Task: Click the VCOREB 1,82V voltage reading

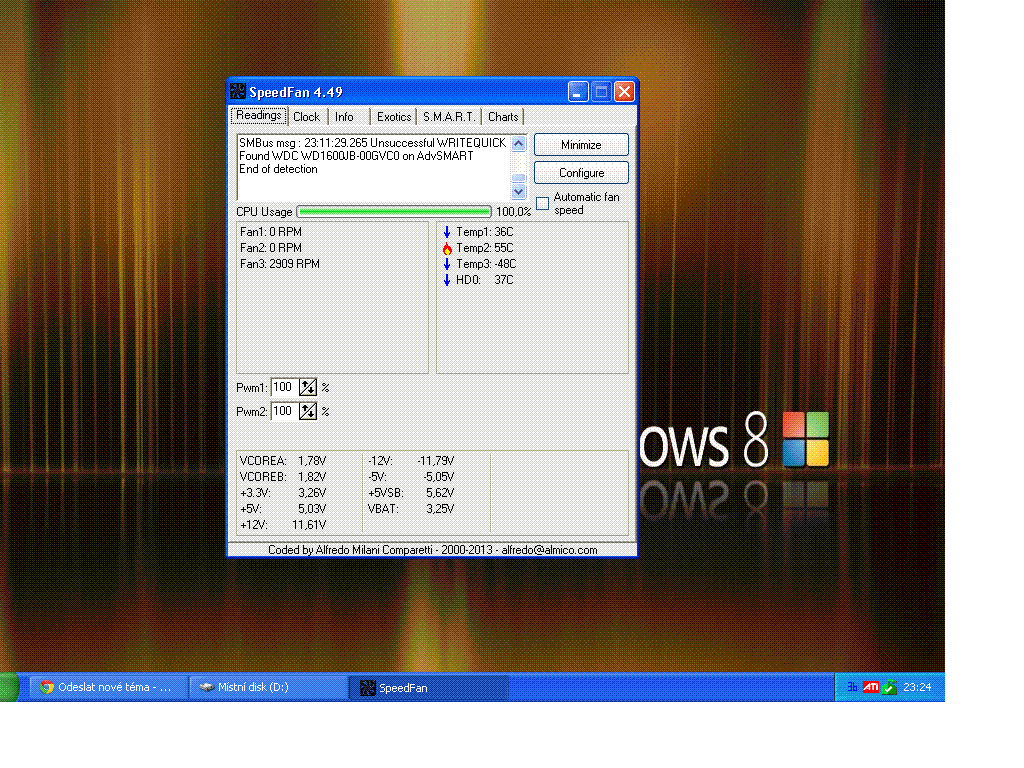Action: tap(283, 477)
